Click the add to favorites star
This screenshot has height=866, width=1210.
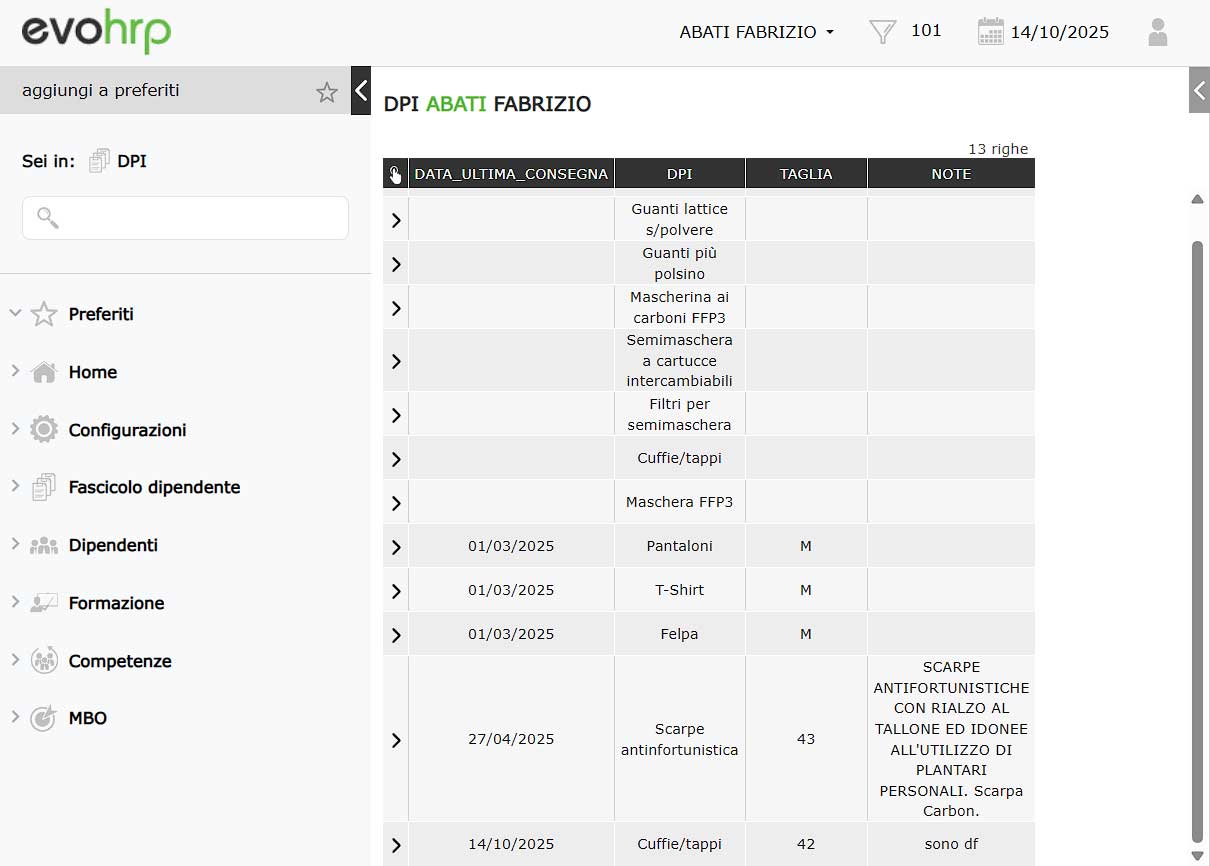tap(327, 92)
